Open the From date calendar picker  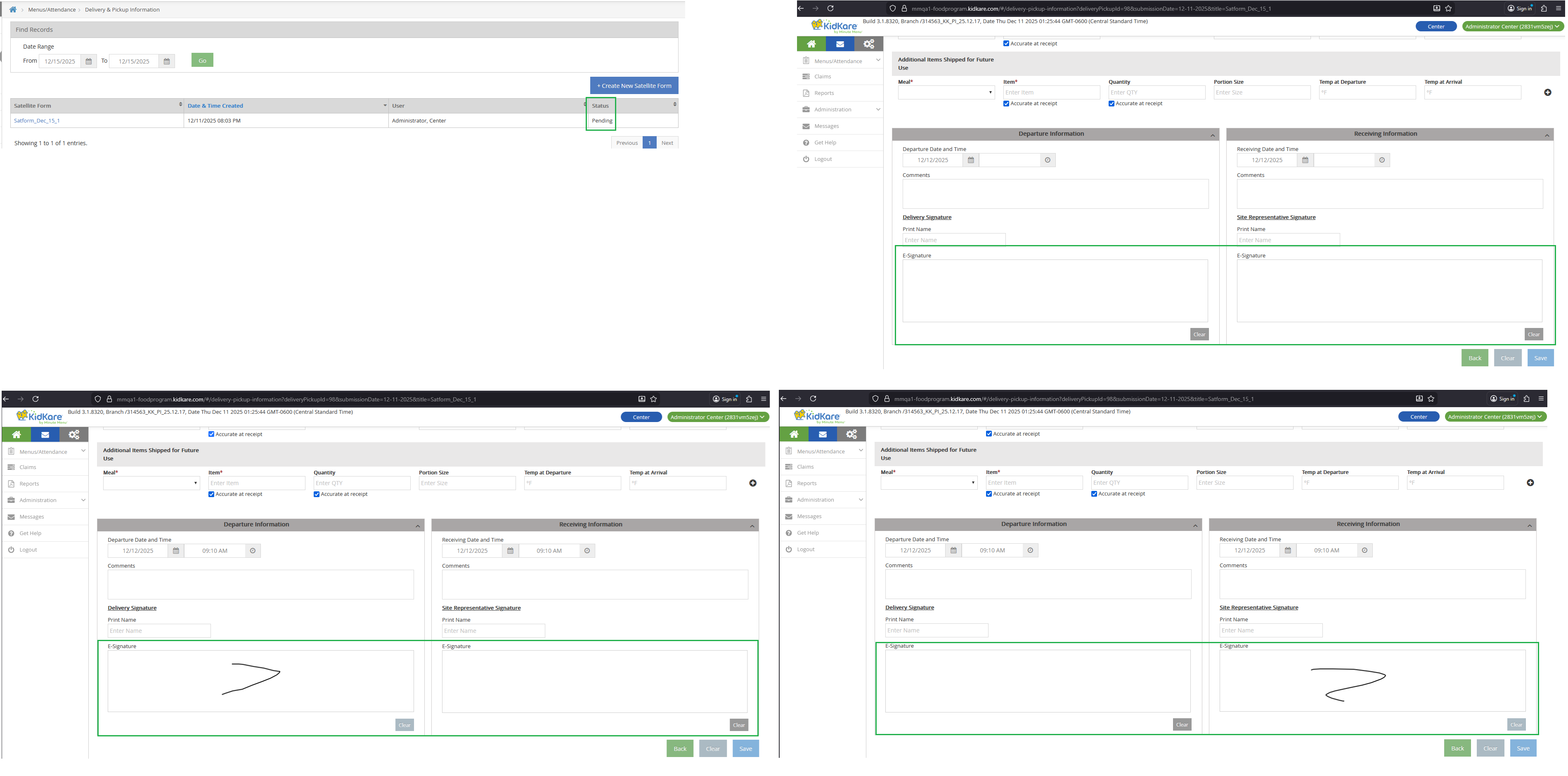[89, 61]
